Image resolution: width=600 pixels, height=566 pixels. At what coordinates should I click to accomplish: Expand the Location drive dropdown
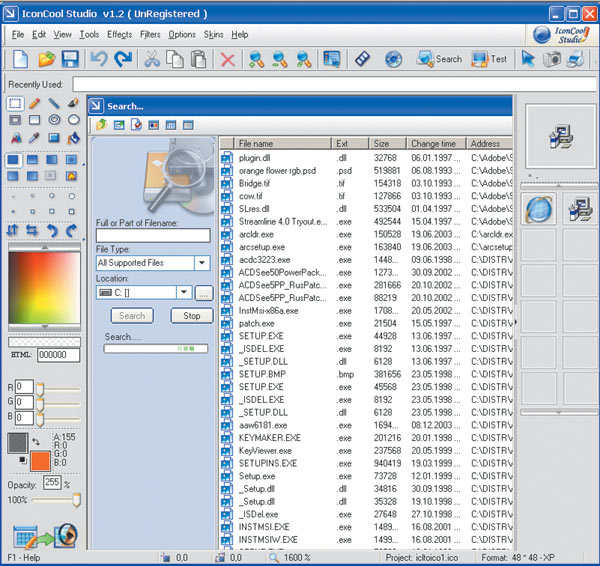tap(184, 292)
